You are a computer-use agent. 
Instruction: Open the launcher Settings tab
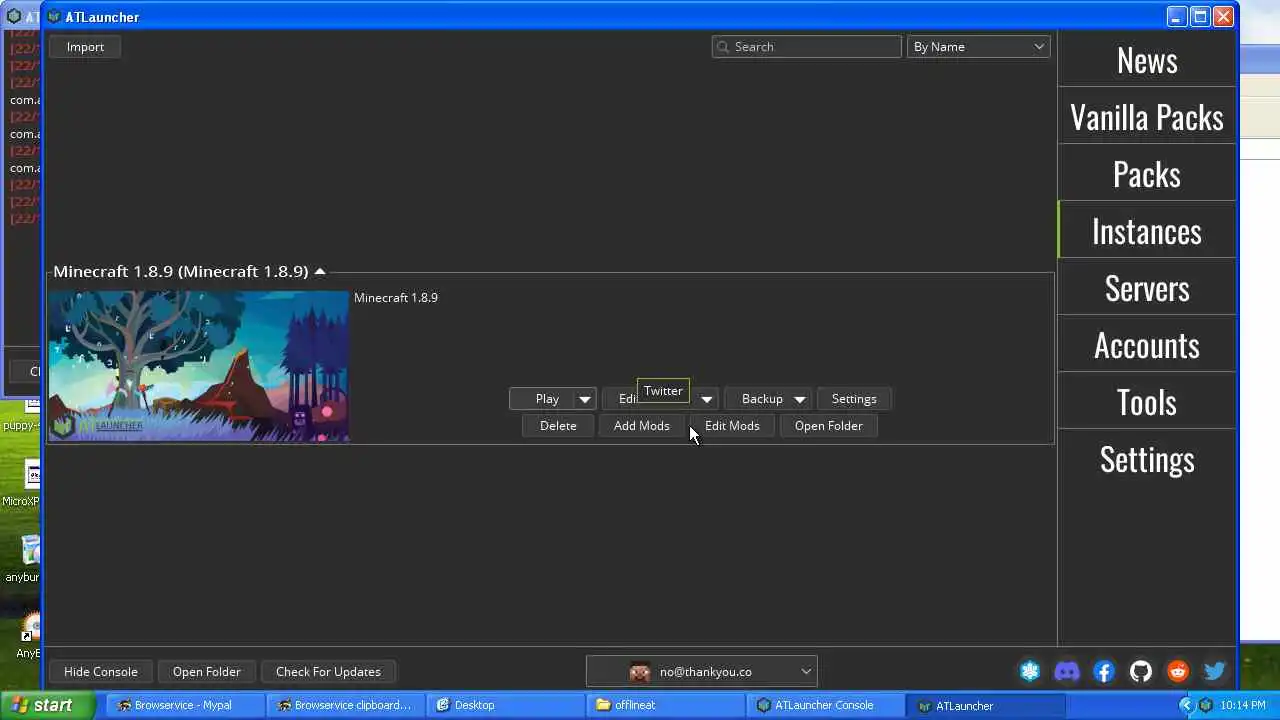click(x=1147, y=459)
